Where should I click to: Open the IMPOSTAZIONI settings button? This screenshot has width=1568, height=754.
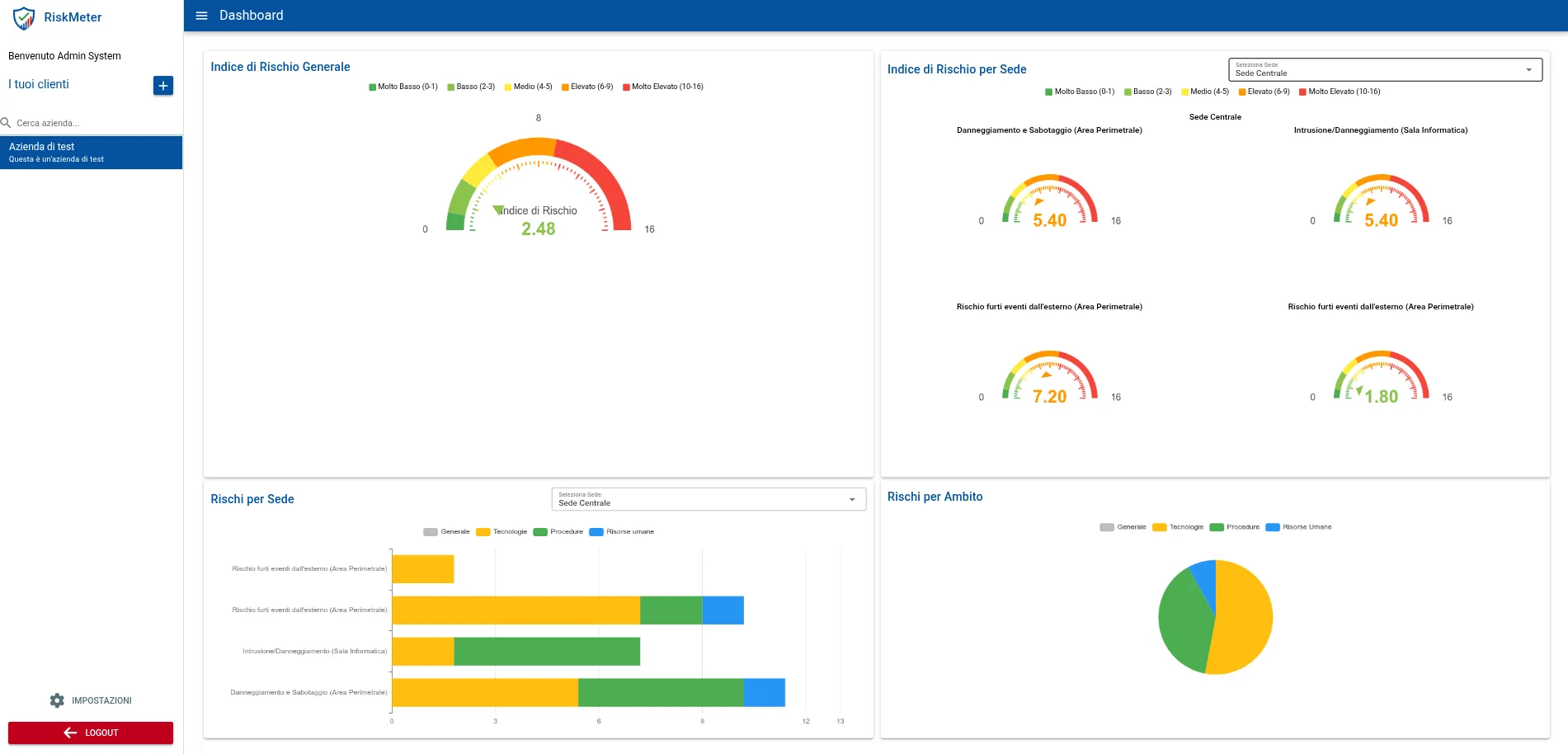(x=91, y=700)
